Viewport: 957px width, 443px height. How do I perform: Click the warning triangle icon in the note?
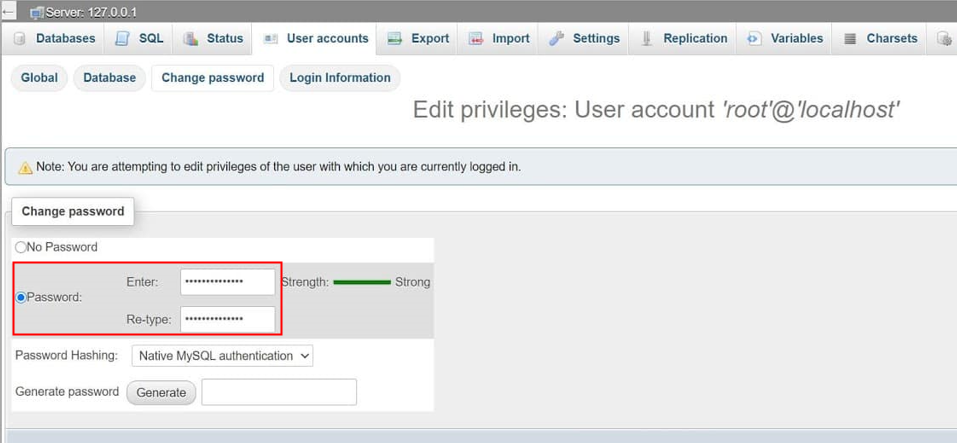(25, 167)
